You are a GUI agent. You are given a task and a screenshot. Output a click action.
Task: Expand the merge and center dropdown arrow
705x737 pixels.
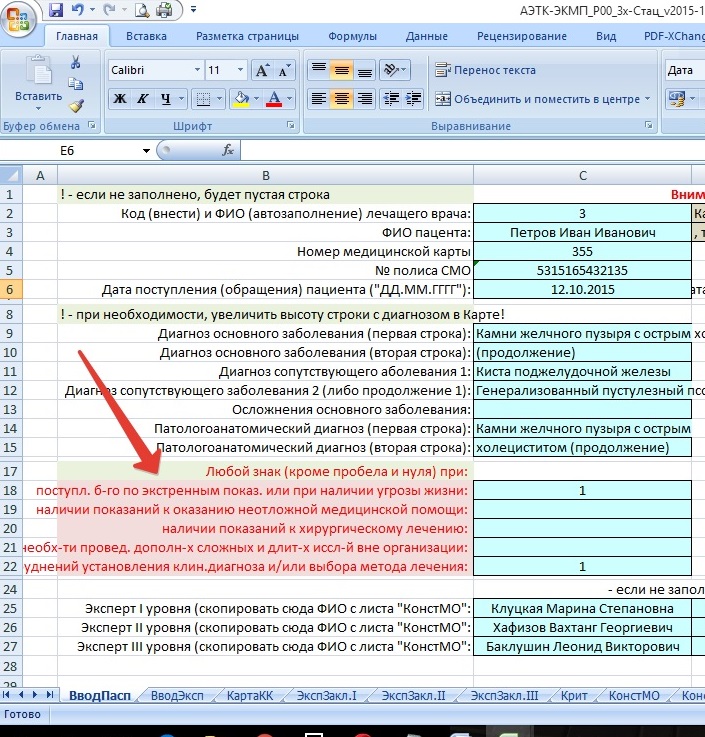647,99
